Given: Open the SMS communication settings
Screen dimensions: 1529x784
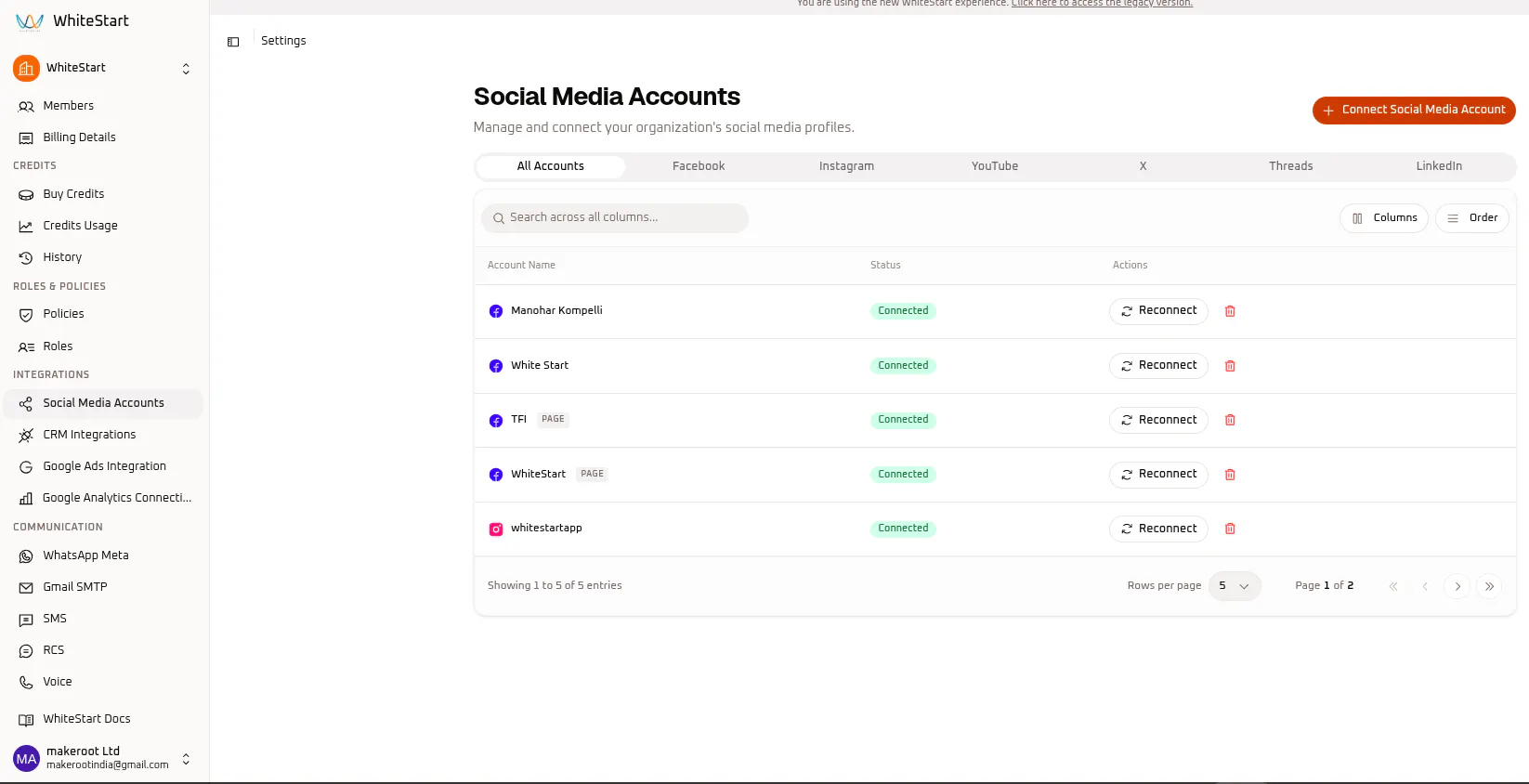Looking at the screenshot, I should click(x=104, y=619).
